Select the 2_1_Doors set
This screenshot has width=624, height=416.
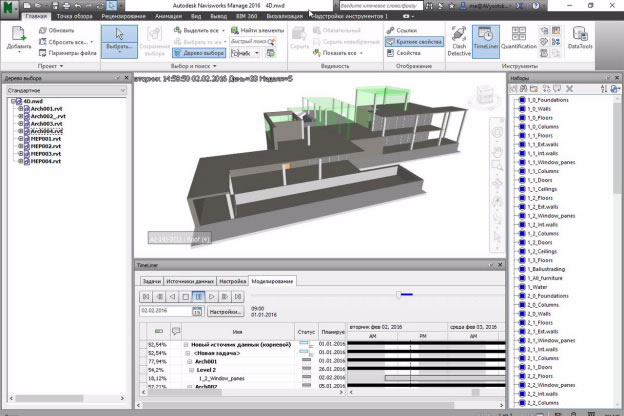coord(540,367)
